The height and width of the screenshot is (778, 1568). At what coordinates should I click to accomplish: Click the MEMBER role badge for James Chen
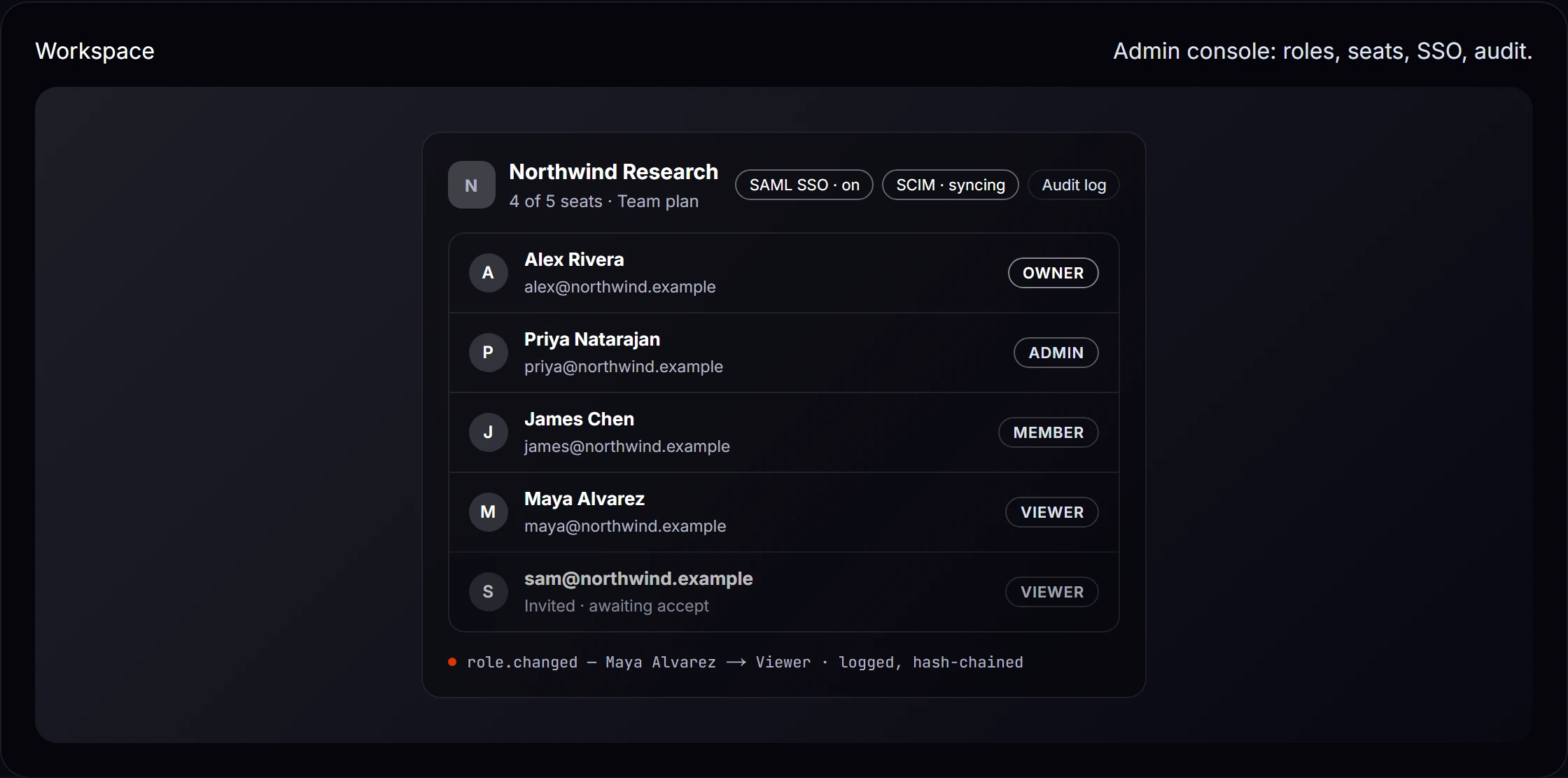[x=1048, y=432]
